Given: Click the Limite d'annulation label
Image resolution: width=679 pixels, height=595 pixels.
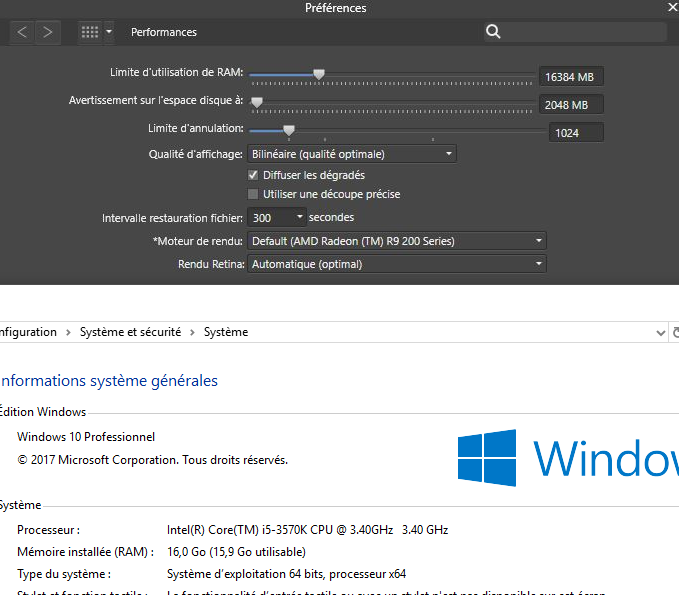Looking at the screenshot, I should [x=195, y=128].
